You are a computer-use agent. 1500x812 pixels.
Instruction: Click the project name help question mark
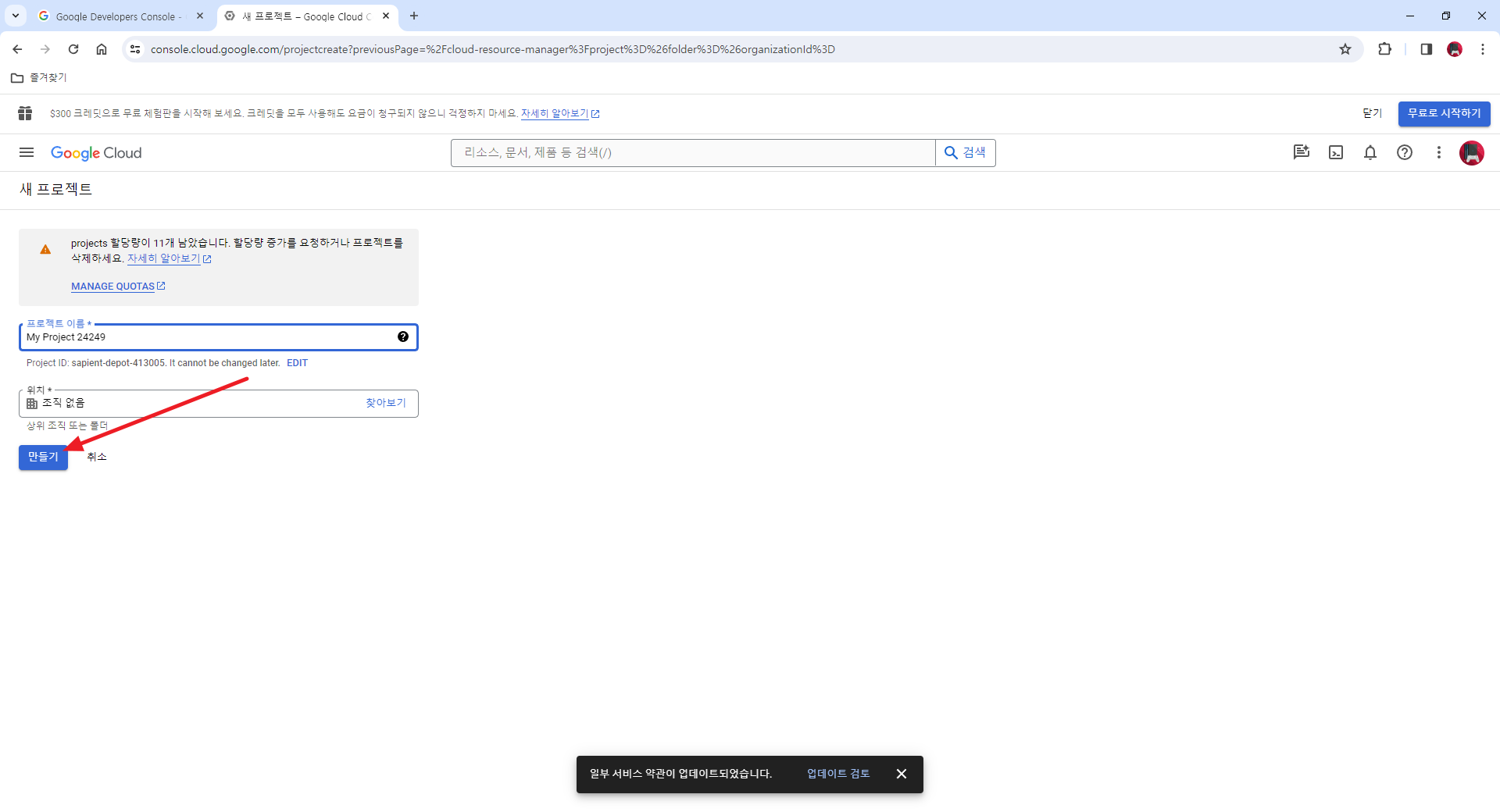click(x=403, y=337)
